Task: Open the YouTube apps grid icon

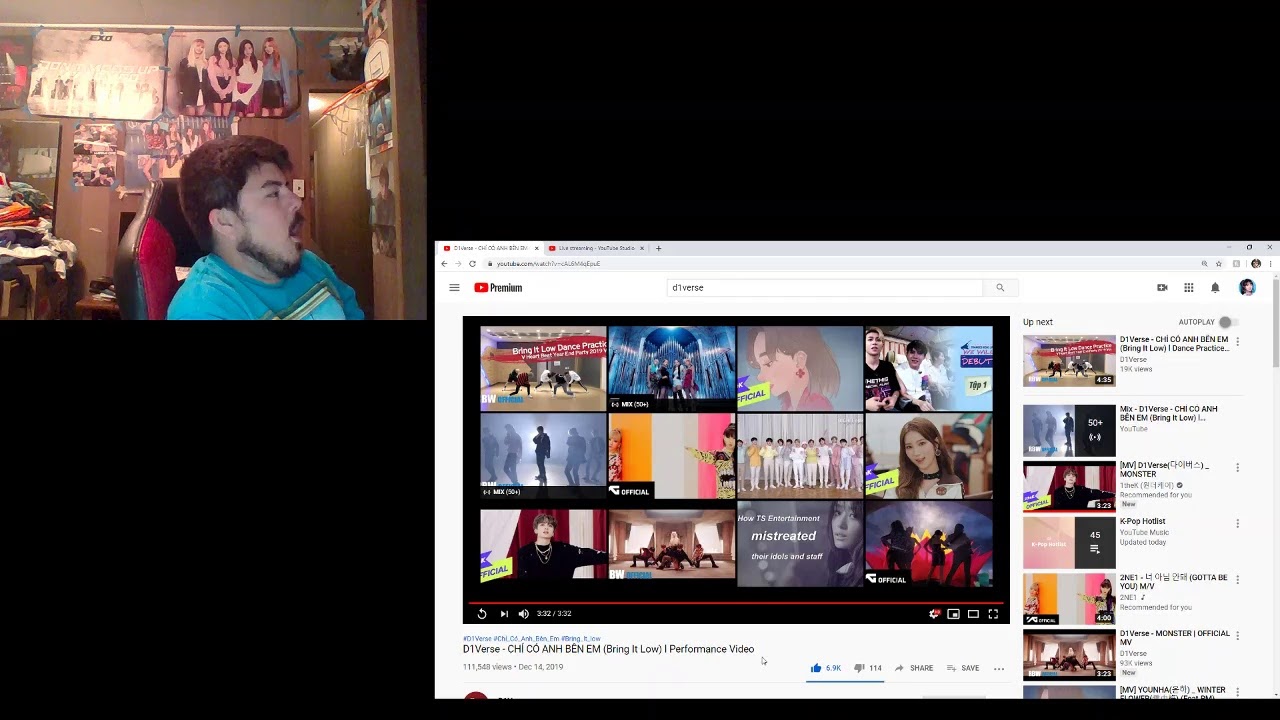Action: click(x=1189, y=288)
